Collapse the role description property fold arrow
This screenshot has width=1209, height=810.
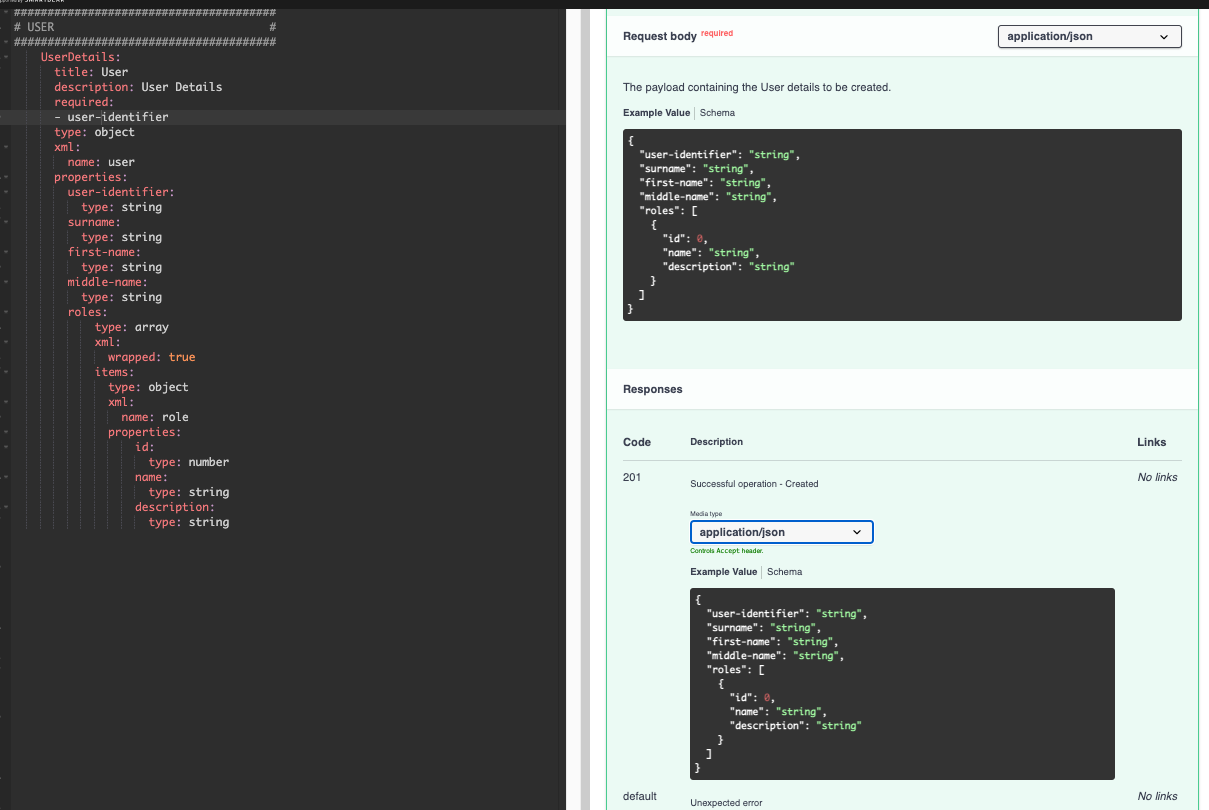pyautogui.click(x=6, y=507)
